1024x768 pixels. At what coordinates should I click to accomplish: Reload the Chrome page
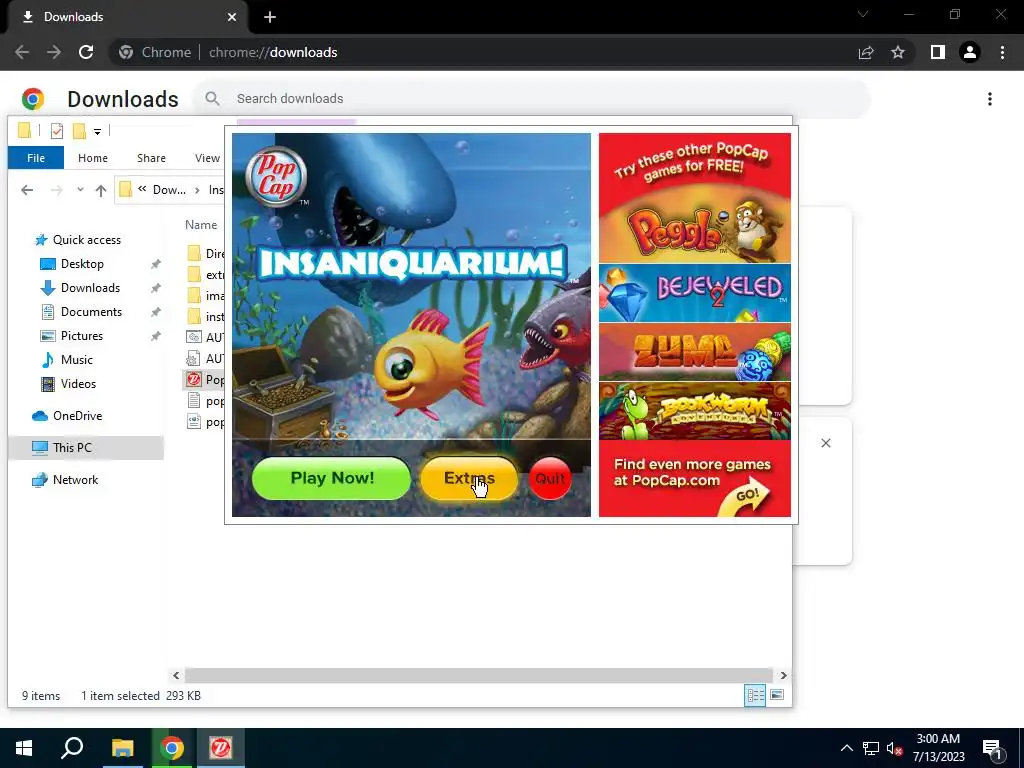(x=86, y=52)
